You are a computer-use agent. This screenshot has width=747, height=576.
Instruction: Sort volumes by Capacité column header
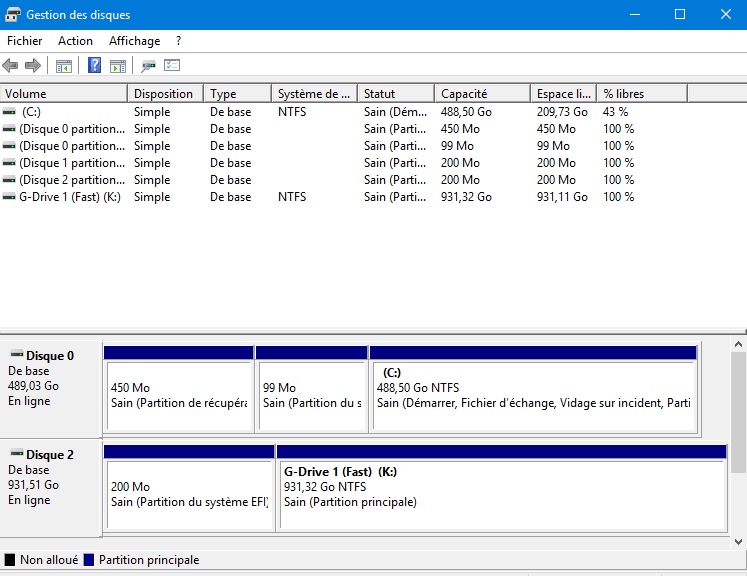coord(482,94)
